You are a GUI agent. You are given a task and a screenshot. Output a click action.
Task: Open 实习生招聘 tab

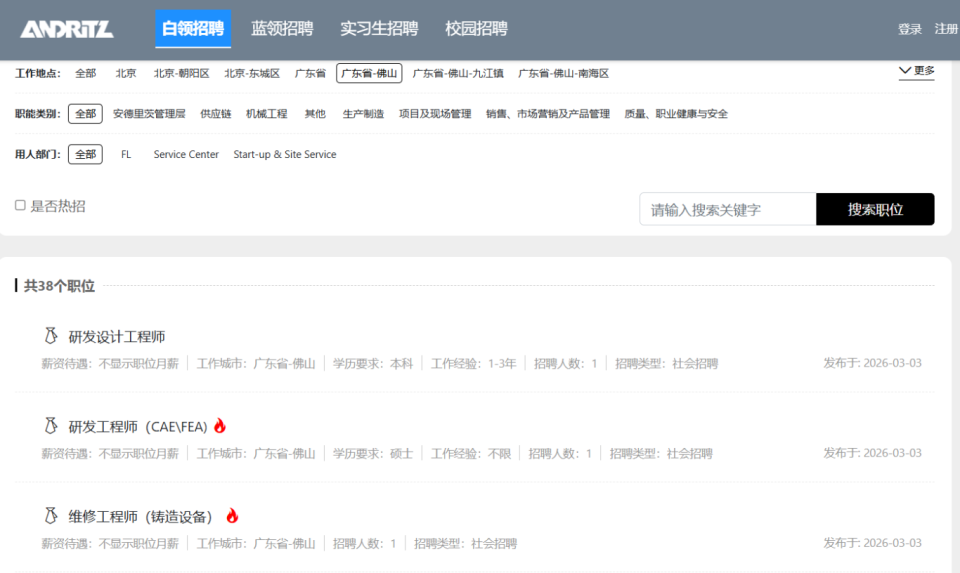(379, 29)
